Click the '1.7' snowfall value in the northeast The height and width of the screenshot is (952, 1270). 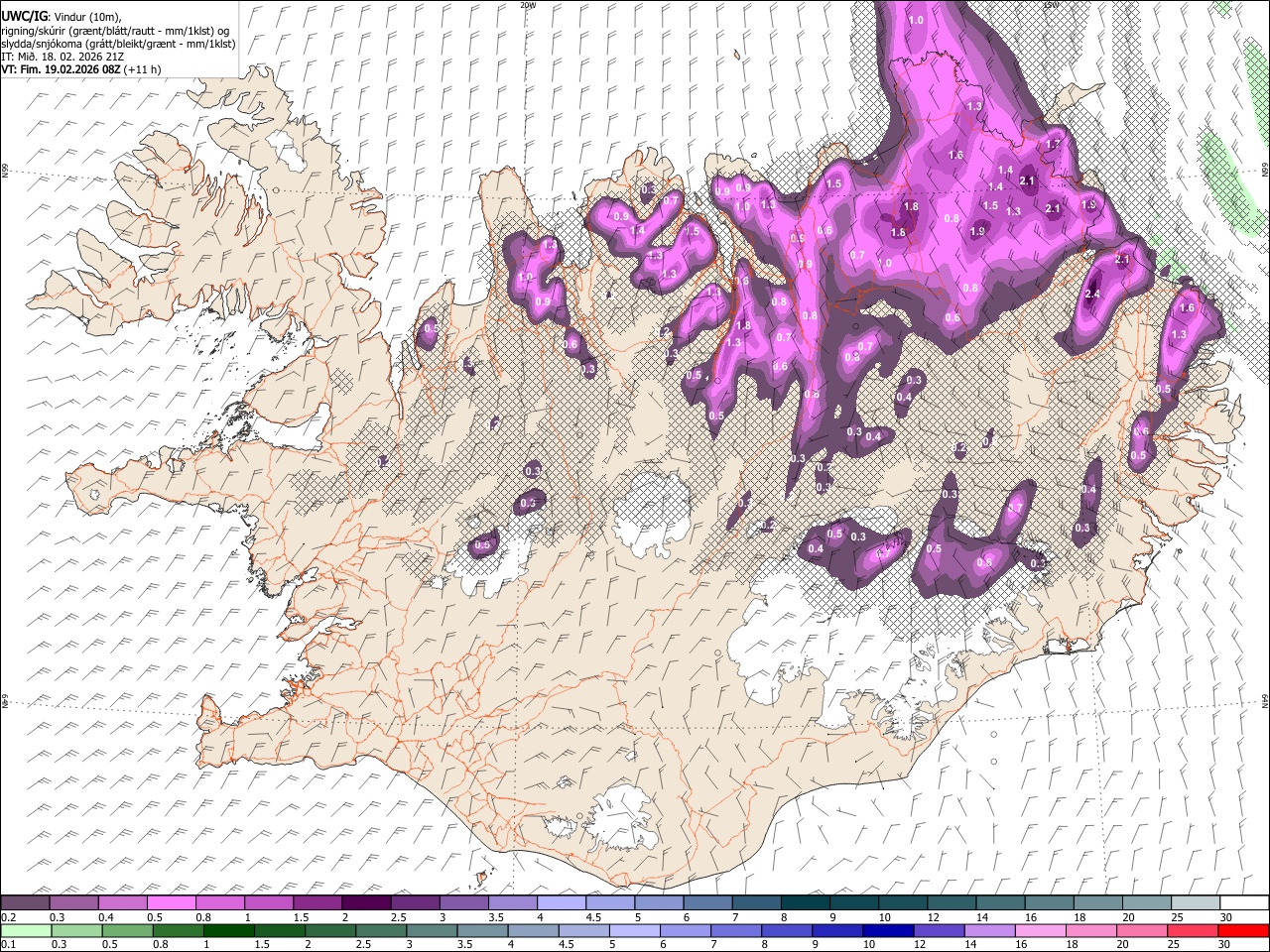(1054, 145)
